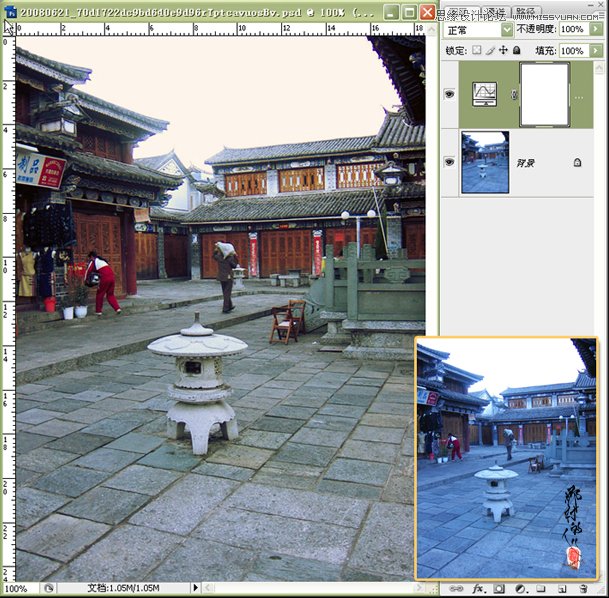Close the layers panel
The height and width of the screenshot is (598, 609).
(x=602, y=5)
